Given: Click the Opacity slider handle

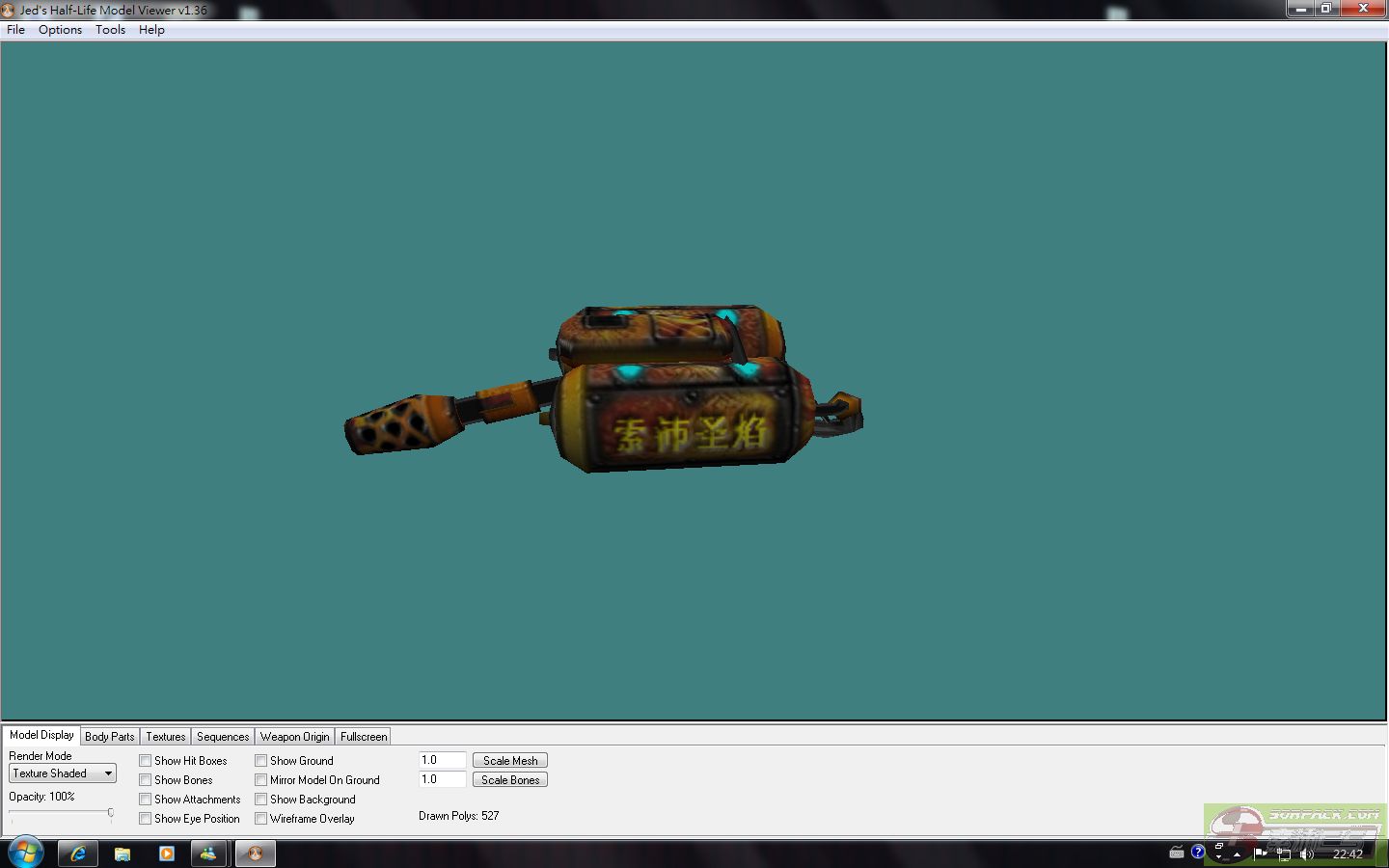Looking at the screenshot, I should [111, 813].
